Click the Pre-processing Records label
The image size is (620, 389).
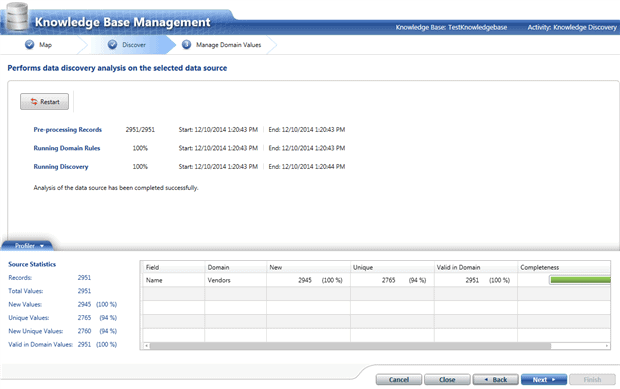click(68, 130)
